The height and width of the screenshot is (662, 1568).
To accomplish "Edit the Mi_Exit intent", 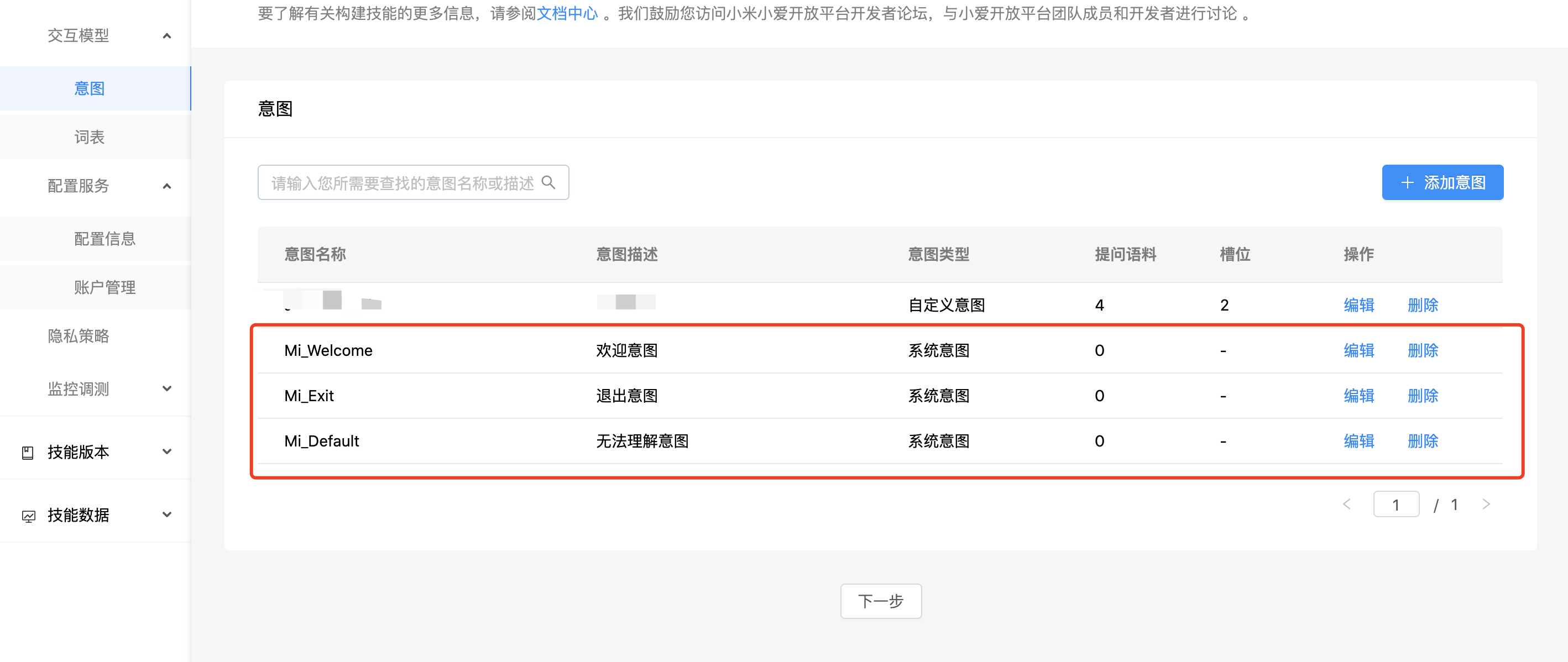I will [x=1358, y=396].
